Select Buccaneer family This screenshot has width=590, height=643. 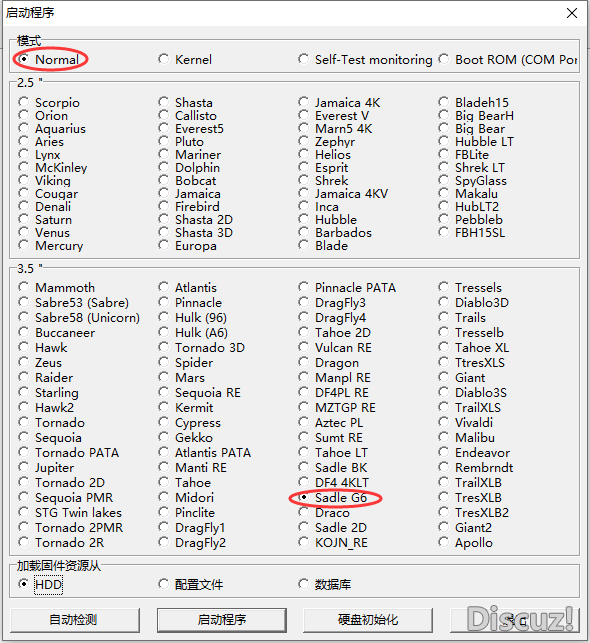click(24, 332)
